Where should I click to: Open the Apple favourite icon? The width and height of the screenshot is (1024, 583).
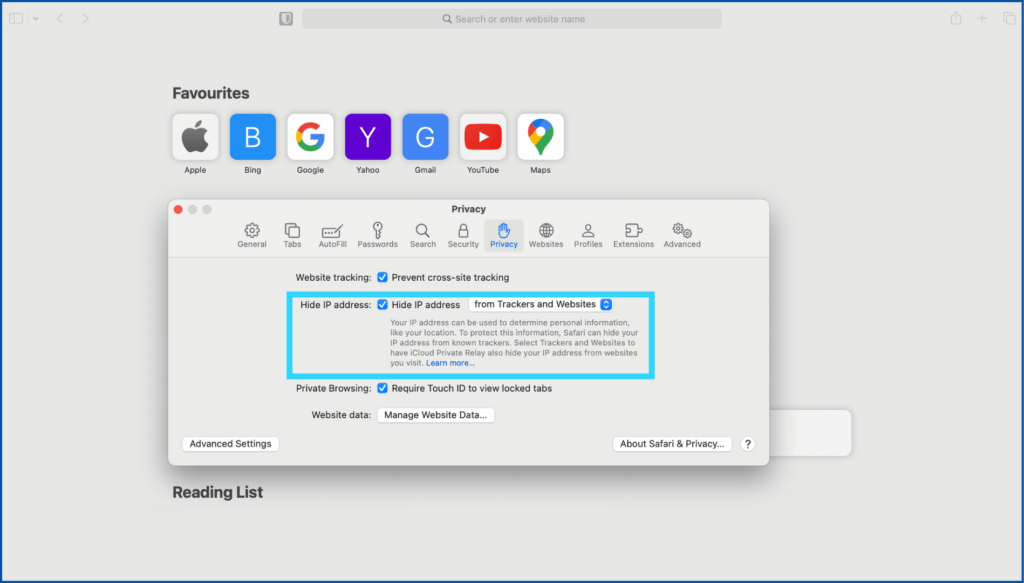click(195, 137)
